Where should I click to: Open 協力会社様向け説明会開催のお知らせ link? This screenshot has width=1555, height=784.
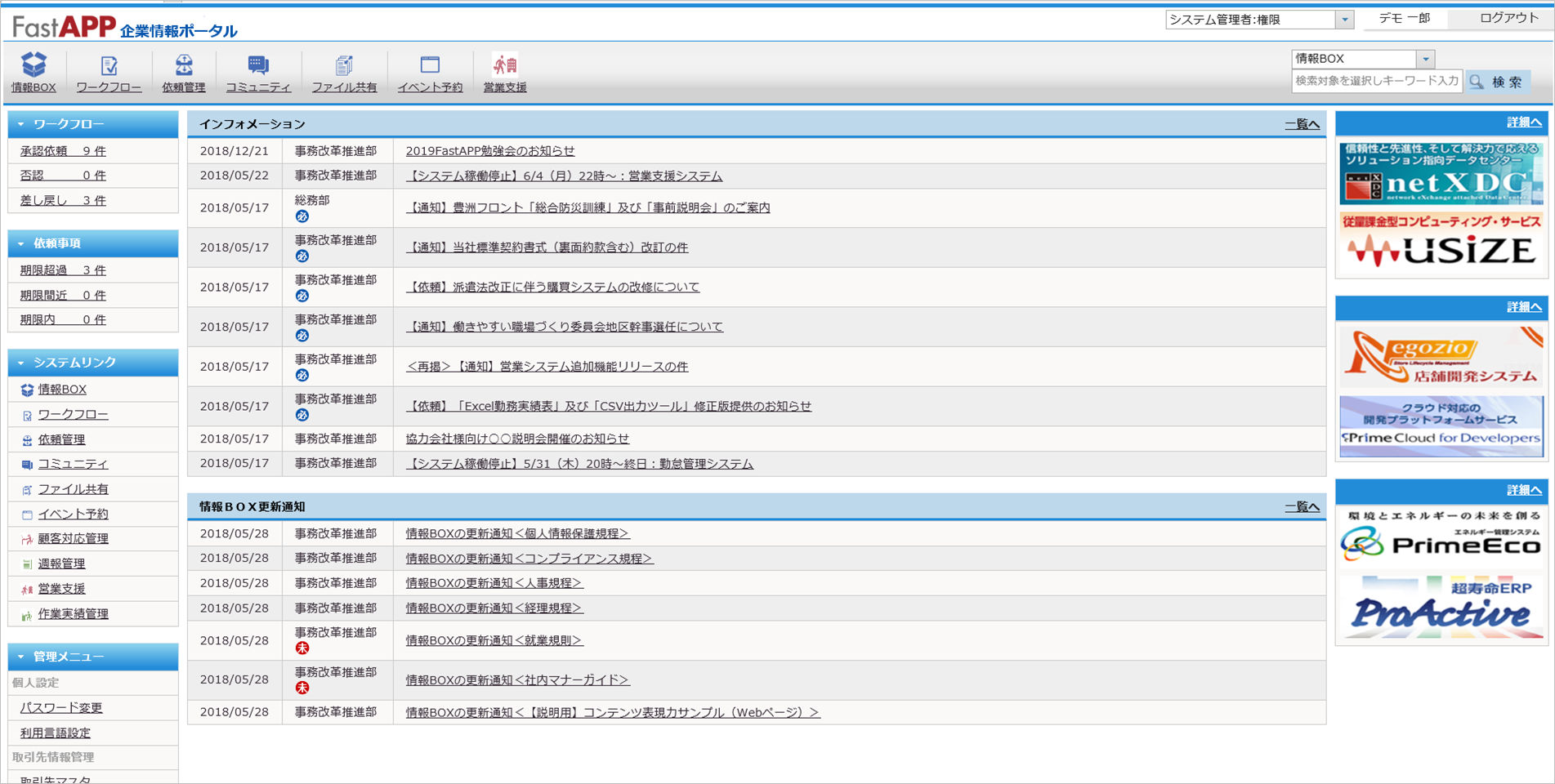[x=517, y=439]
